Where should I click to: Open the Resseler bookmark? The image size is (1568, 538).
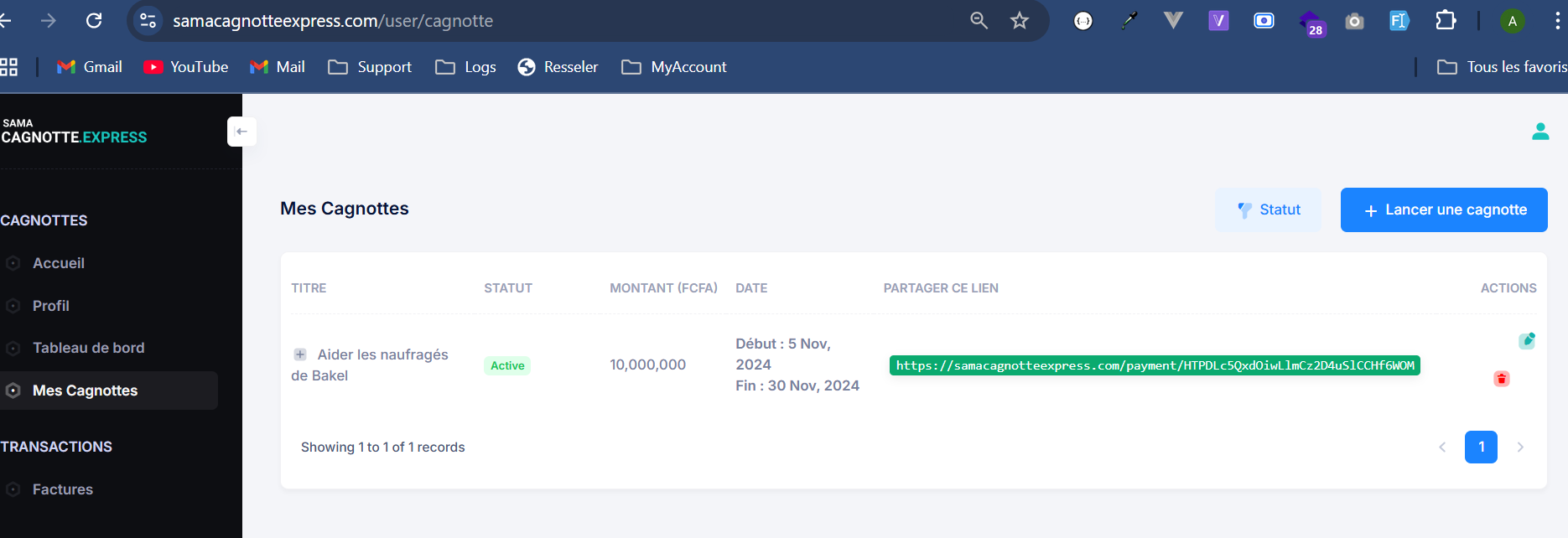pos(558,67)
